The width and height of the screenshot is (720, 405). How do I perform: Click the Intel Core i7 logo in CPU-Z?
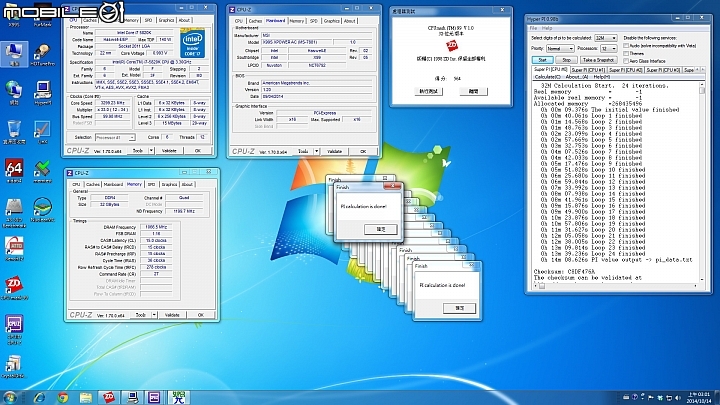click(x=192, y=43)
